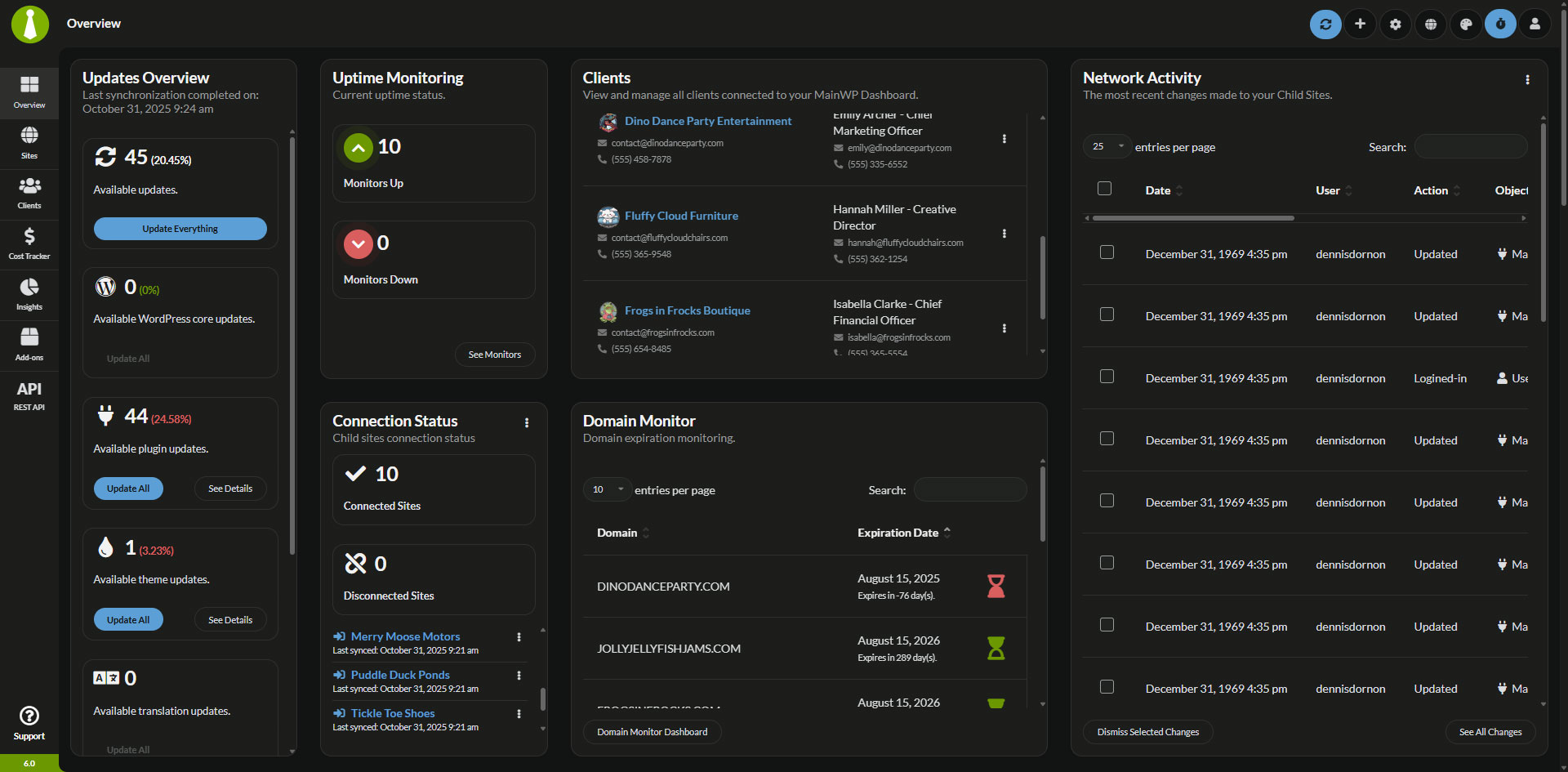Open Network Activity entries per page dropdown
1568x772 pixels.
[x=1107, y=147]
